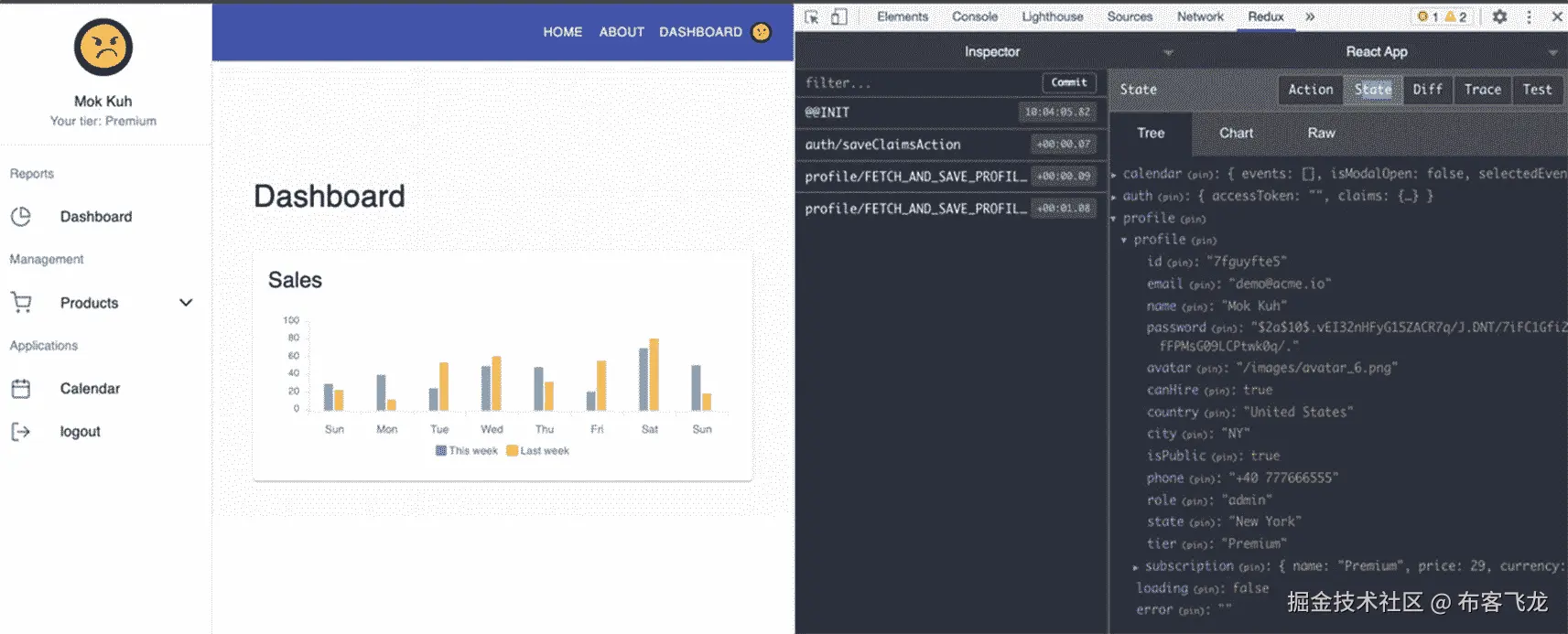Toggle the device toolbar icon in DevTools
Screen dimensions: 1568x634
click(839, 16)
